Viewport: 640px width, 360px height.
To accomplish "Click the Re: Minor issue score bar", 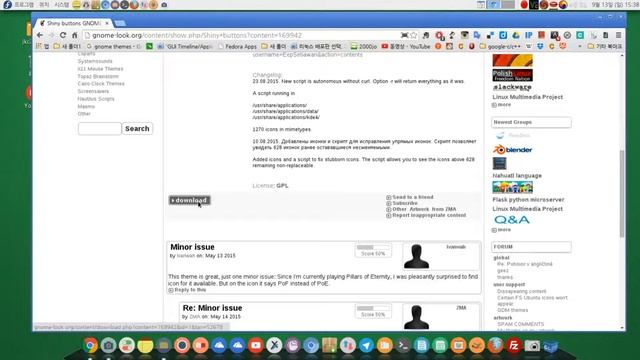I will (x=373, y=308).
